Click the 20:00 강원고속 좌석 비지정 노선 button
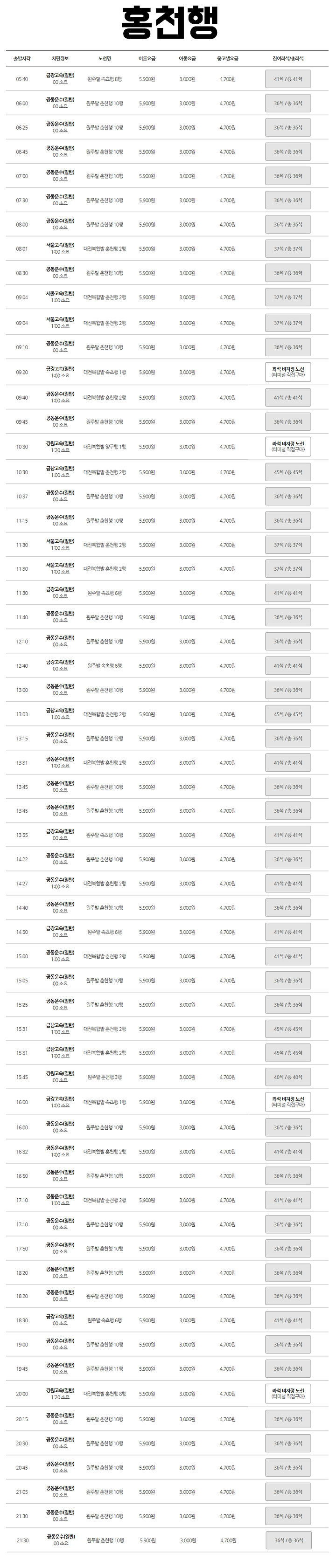Image resolution: width=336 pixels, height=1568 pixels. [288, 1394]
